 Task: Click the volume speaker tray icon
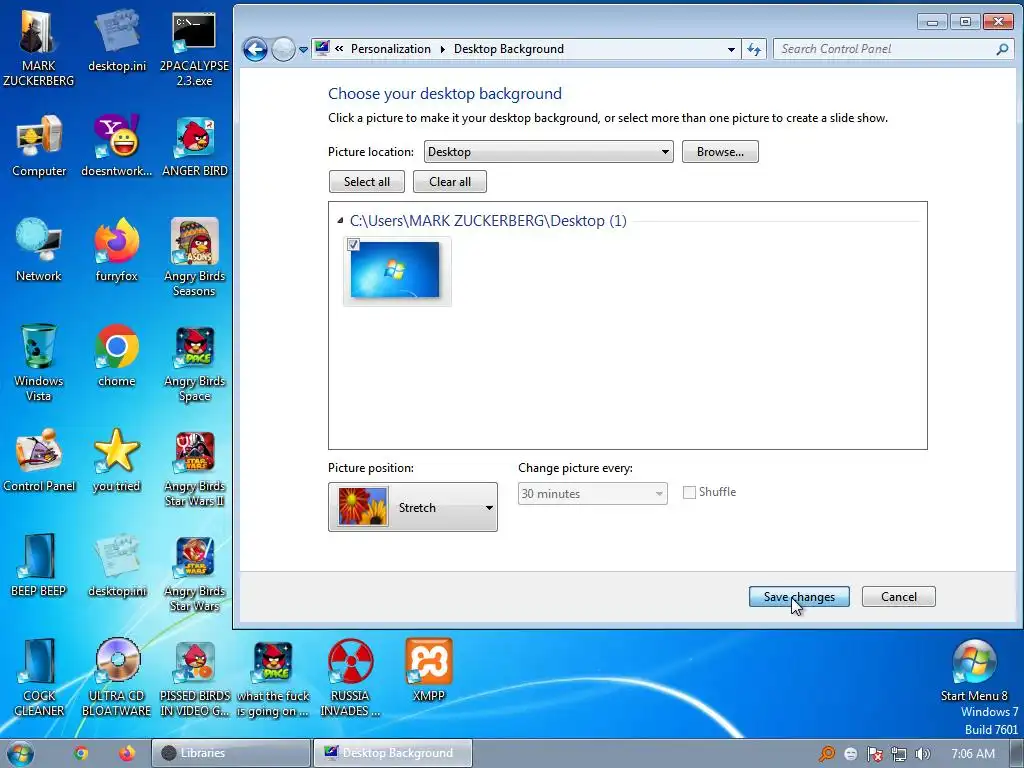[x=922, y=754]
